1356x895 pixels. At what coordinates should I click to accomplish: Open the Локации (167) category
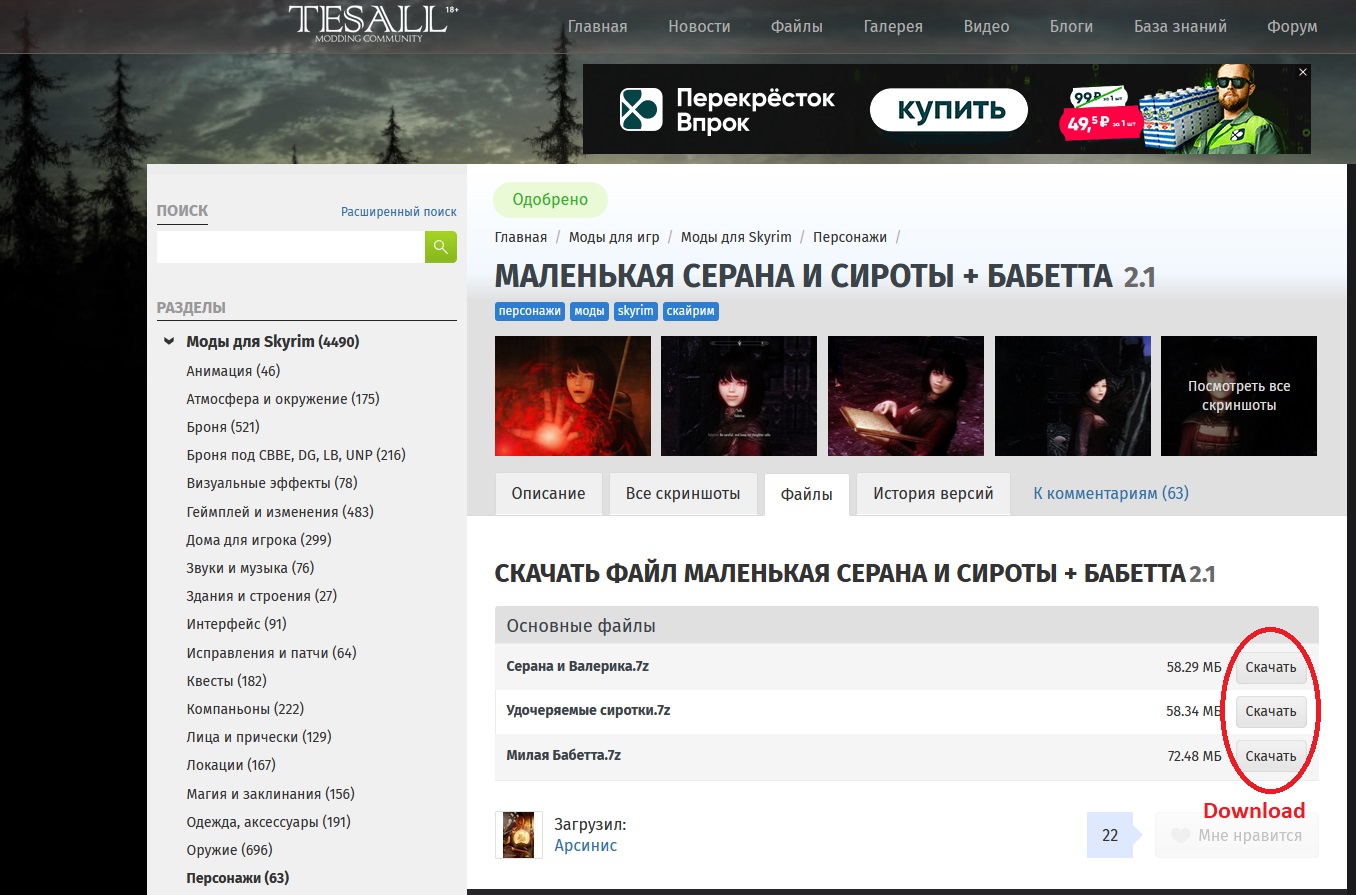[231, 765]
